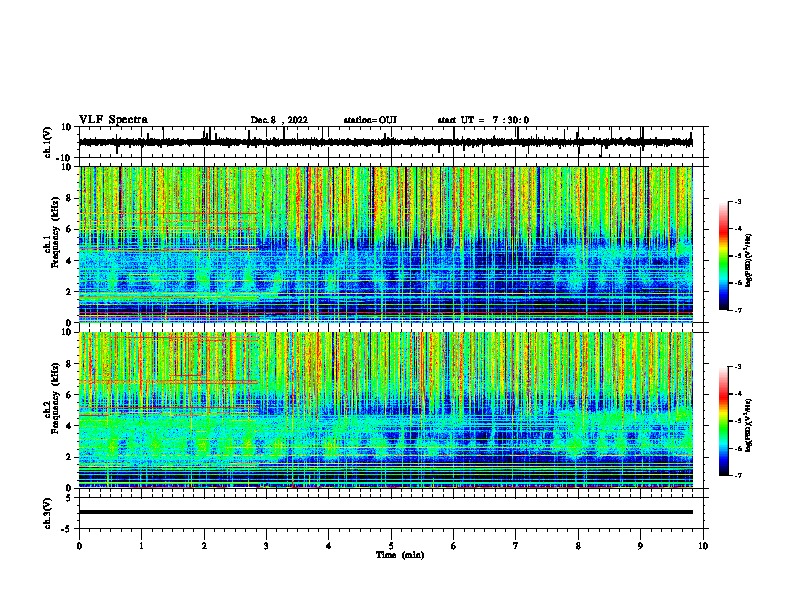792x612 pixels.
Task: Click the "ch.1(V)" axis label
Action: [48, 142]
